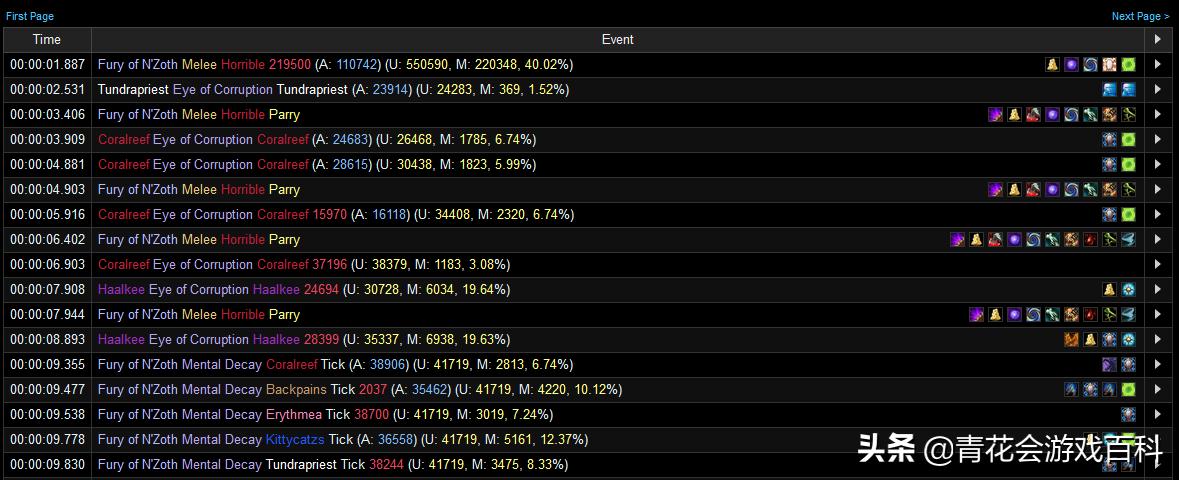Screen dimensions: 1179x480
Task: Expand the 00:00:06.903 row arrow
Action: coord(1158,264)
